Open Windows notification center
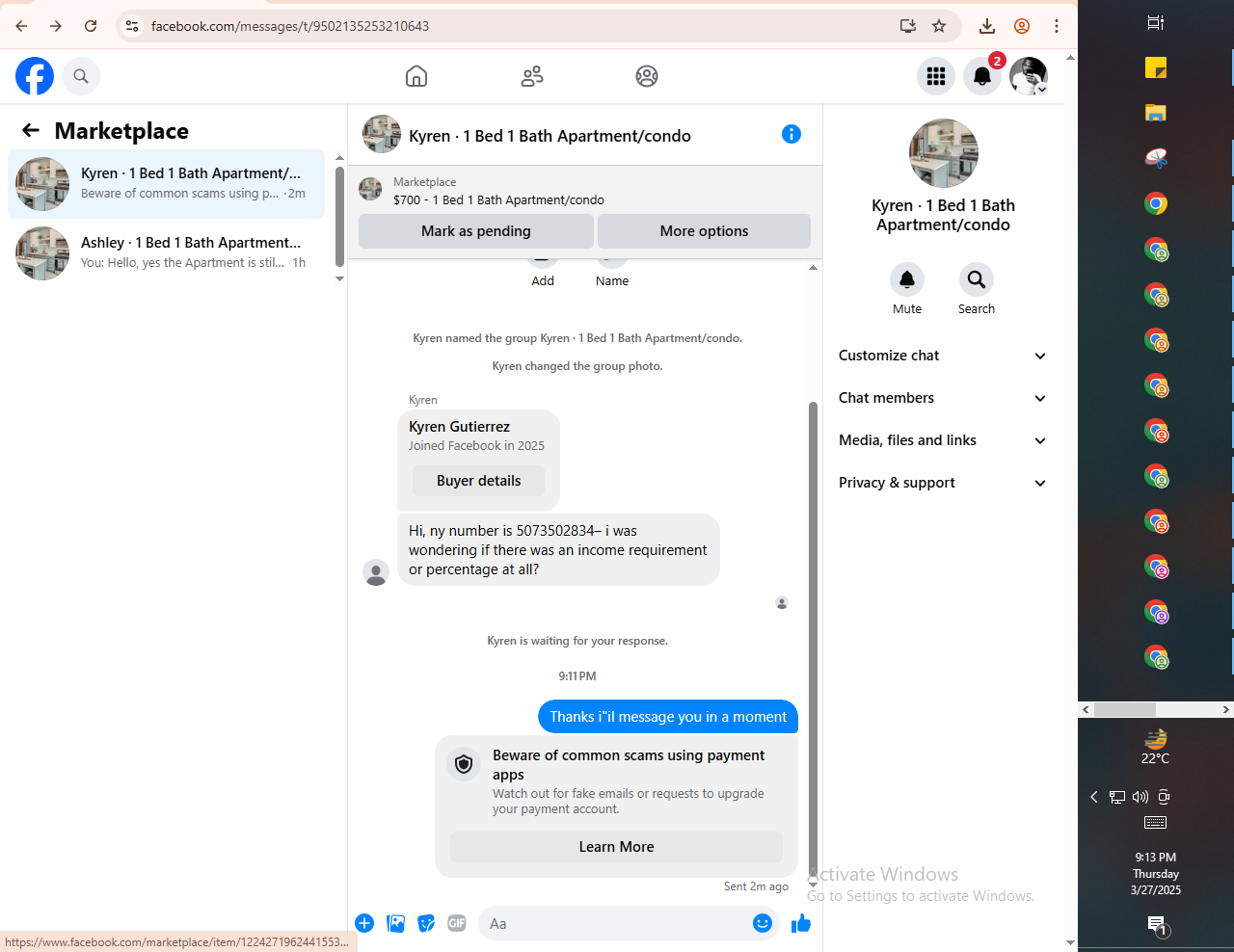1234x952 pixels. click(1157, 927)
